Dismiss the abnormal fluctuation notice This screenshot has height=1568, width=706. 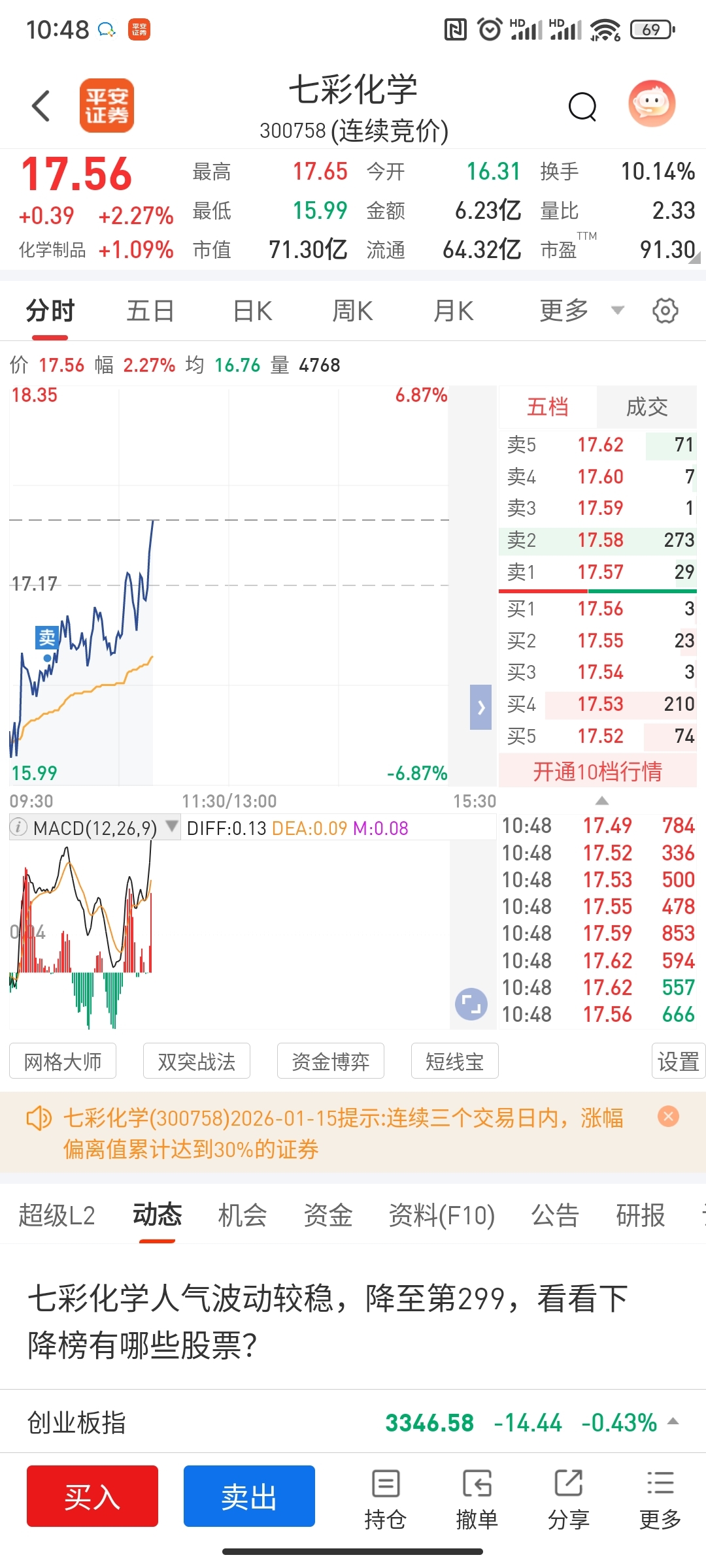pos(668,1117)
